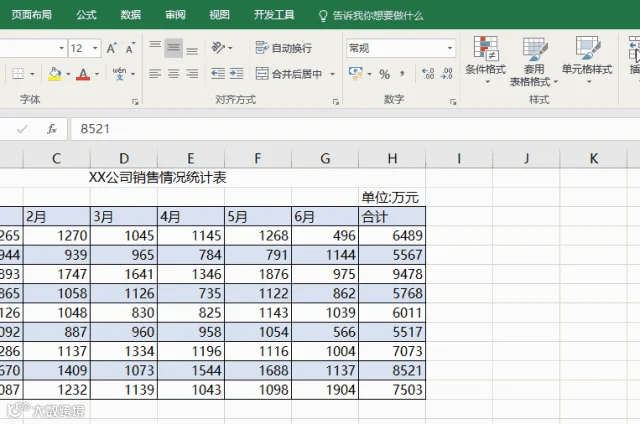
Task: Apply red font color with the A icon
Action: click(83, 74)
